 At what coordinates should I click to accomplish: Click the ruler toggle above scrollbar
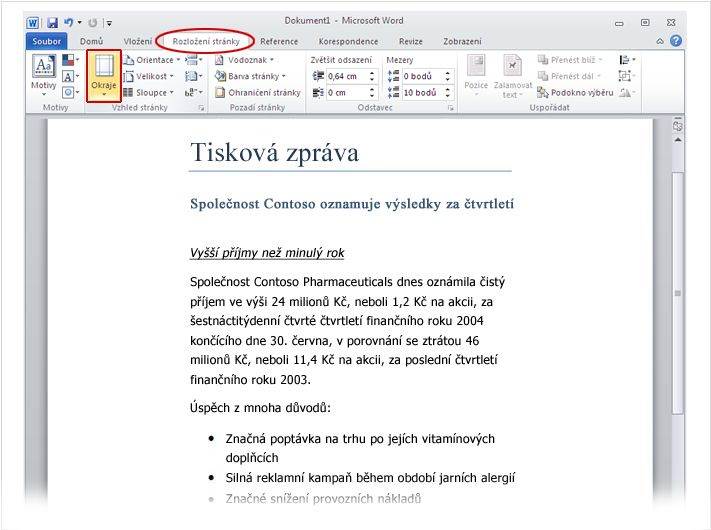tap(677, 125)
